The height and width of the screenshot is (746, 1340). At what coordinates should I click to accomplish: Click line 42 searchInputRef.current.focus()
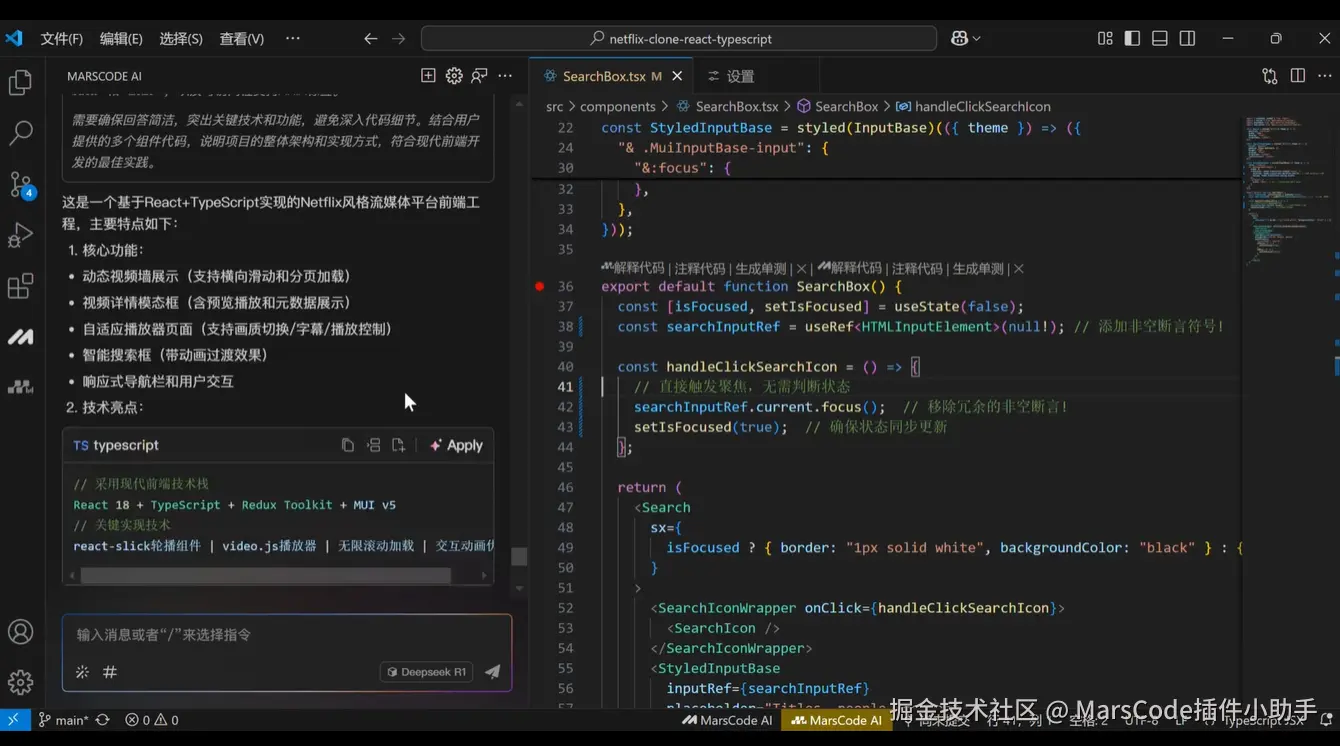[x=759, y=407]
